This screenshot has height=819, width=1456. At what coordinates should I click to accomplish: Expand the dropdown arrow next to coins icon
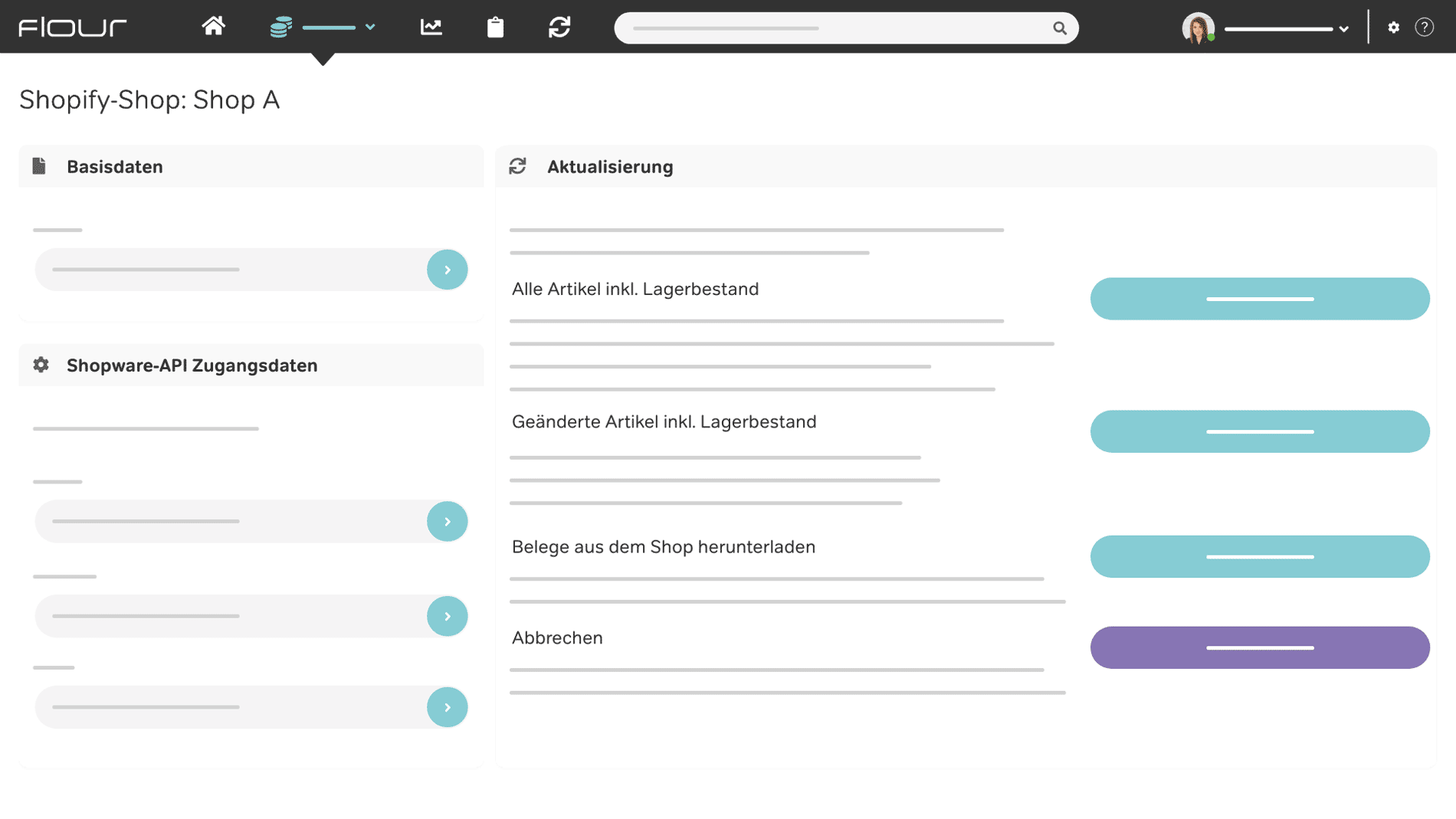370,28
